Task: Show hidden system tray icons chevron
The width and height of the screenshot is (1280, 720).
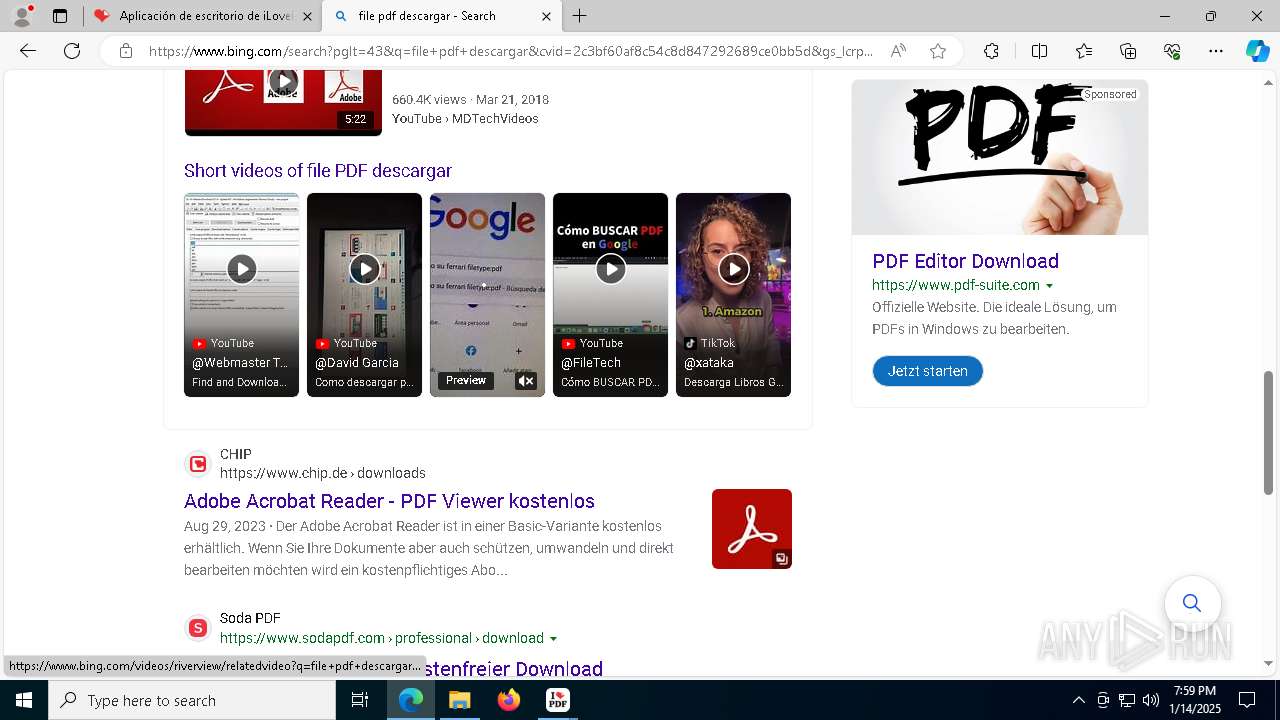Action: point(1078,700)
